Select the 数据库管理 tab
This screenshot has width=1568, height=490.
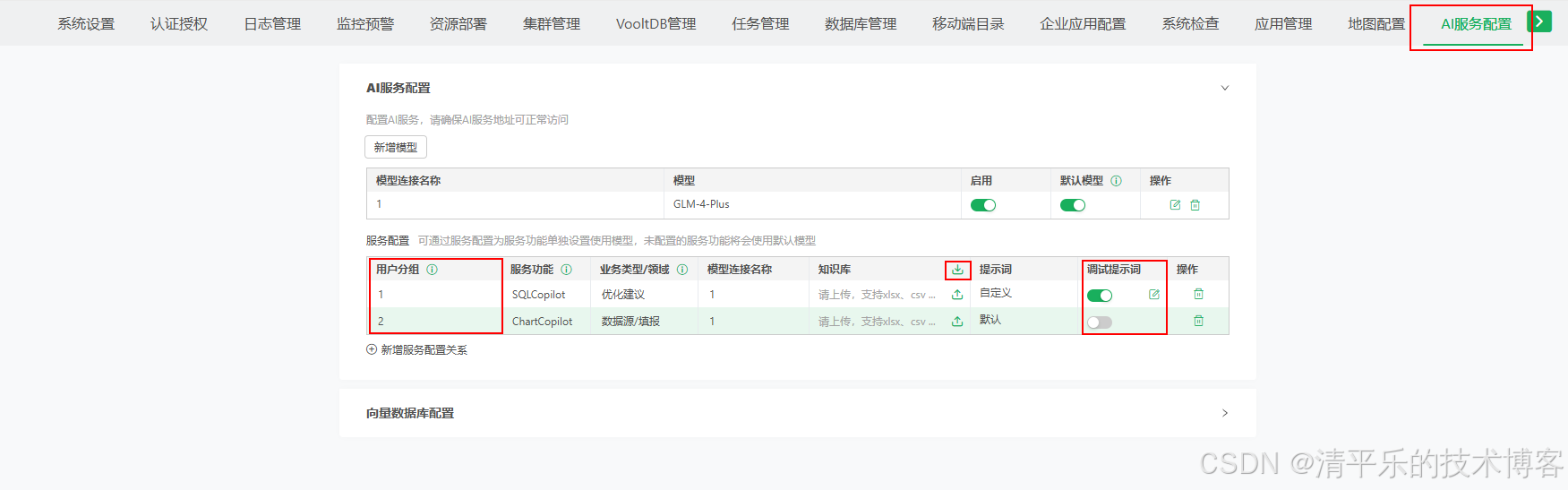click(861, 24)
